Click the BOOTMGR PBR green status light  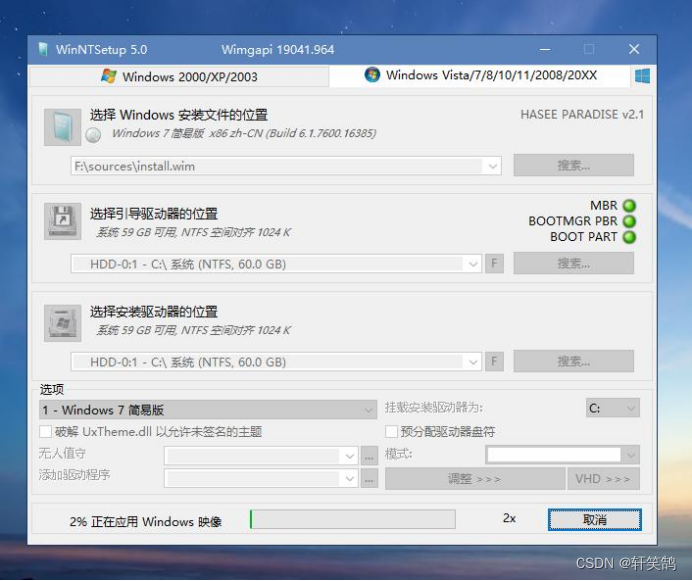pos(629,221)
